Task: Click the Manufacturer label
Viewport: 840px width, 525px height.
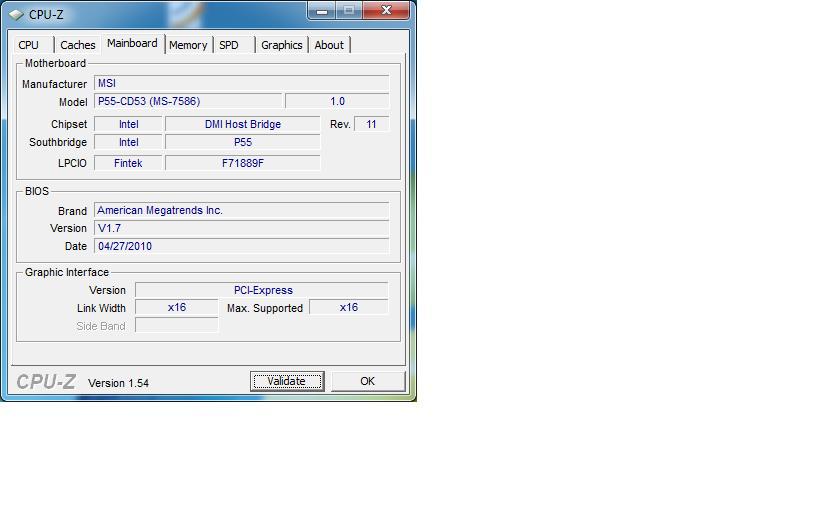Action: (54, 84)
